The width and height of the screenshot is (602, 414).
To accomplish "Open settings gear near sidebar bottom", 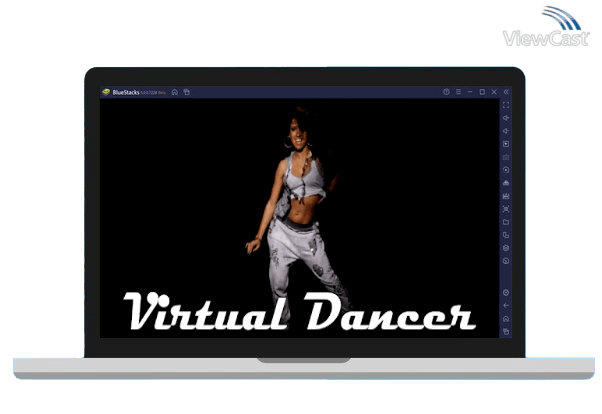I will tap(506, 293).
